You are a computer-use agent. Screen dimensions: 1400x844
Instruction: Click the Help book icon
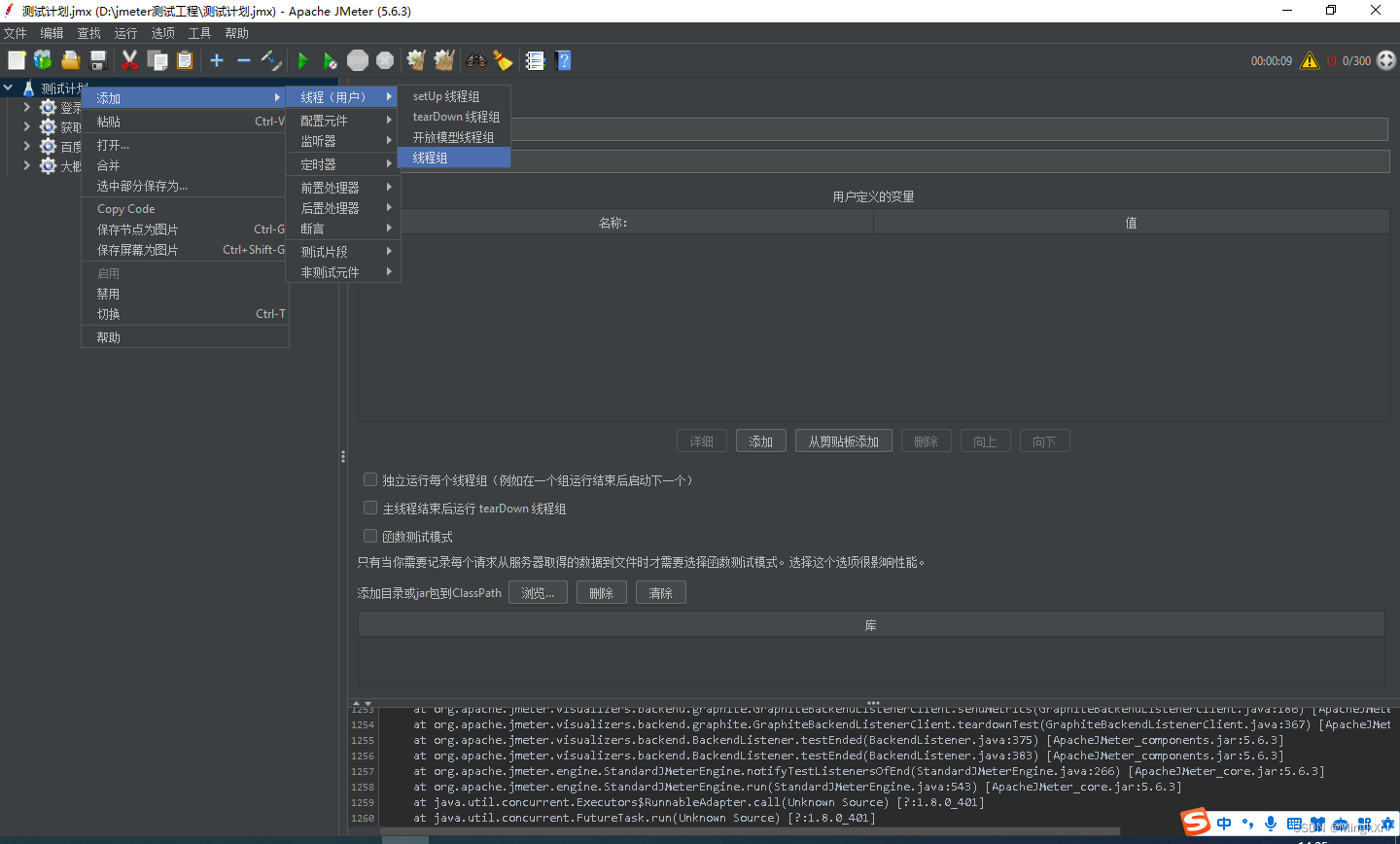pos(563,60)
